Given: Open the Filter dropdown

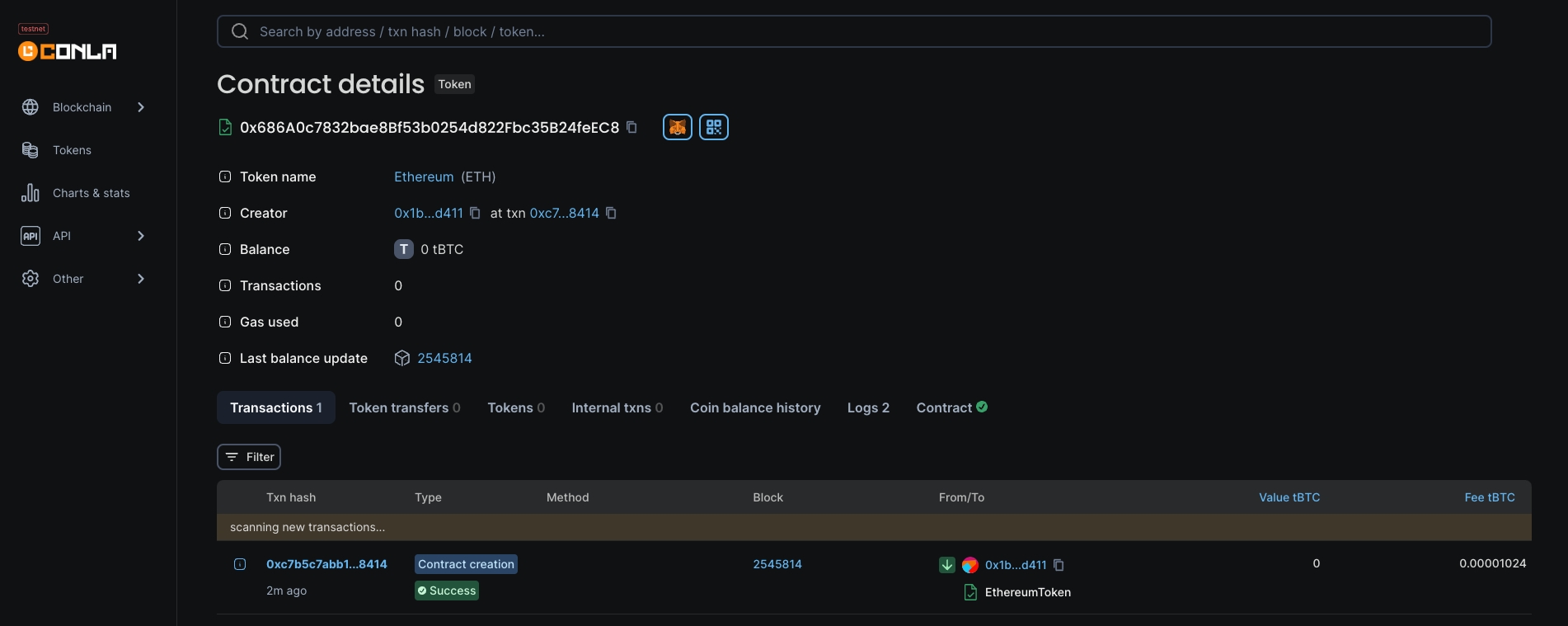Looking at the screenshot, I should [249, 457].
